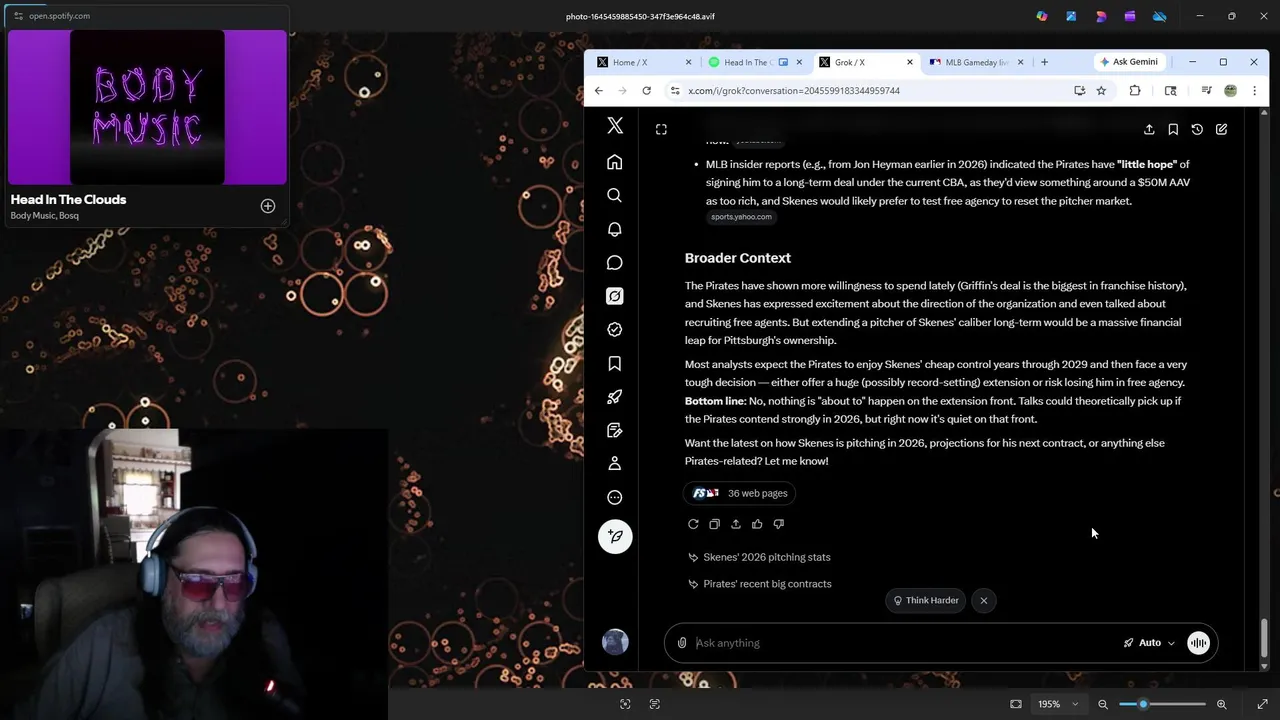The image size is (1280, 720).
Task: Click the white compose Post button
Action: pos(615,536)
